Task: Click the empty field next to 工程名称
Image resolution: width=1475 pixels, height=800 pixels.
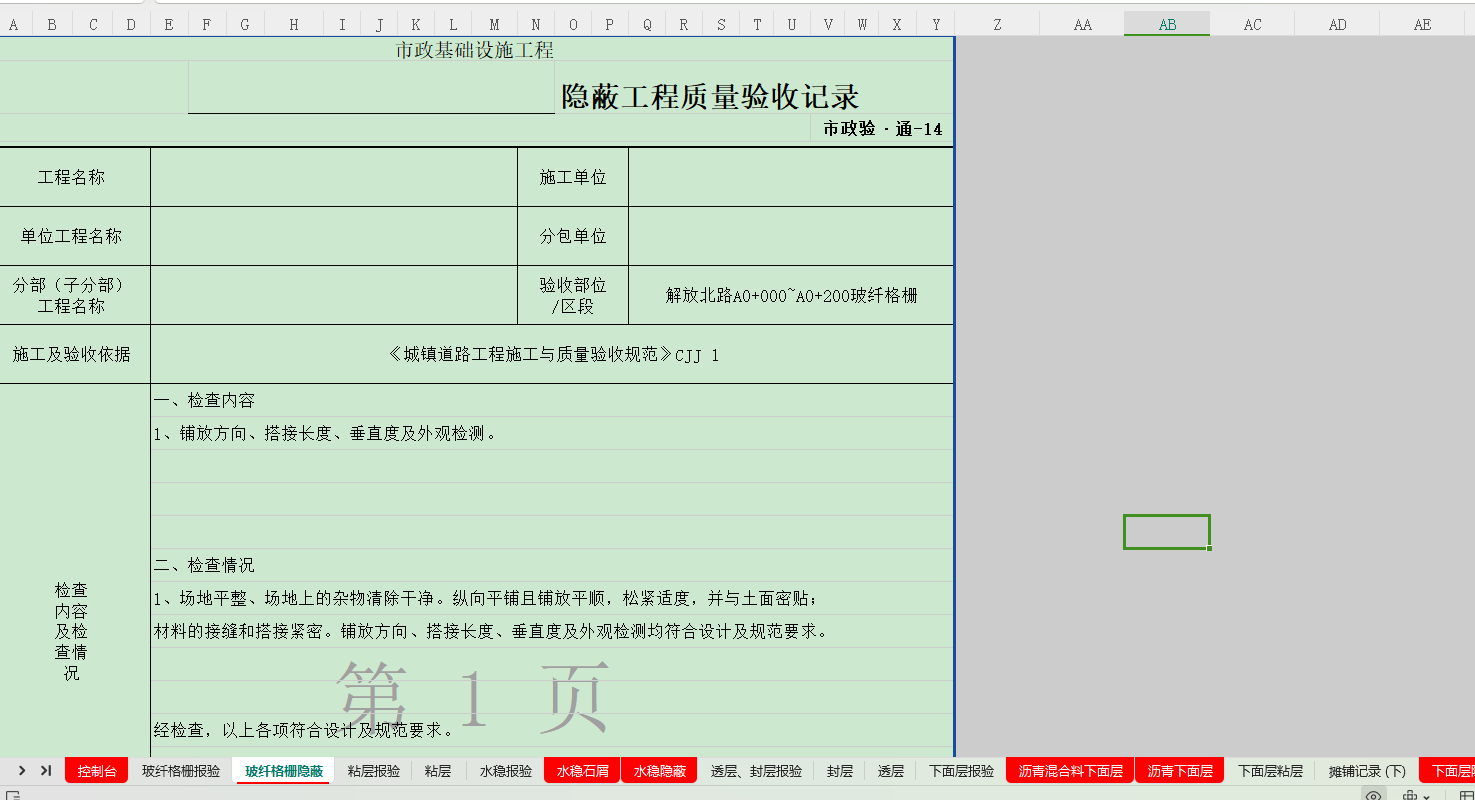Action: pos(333,177)
